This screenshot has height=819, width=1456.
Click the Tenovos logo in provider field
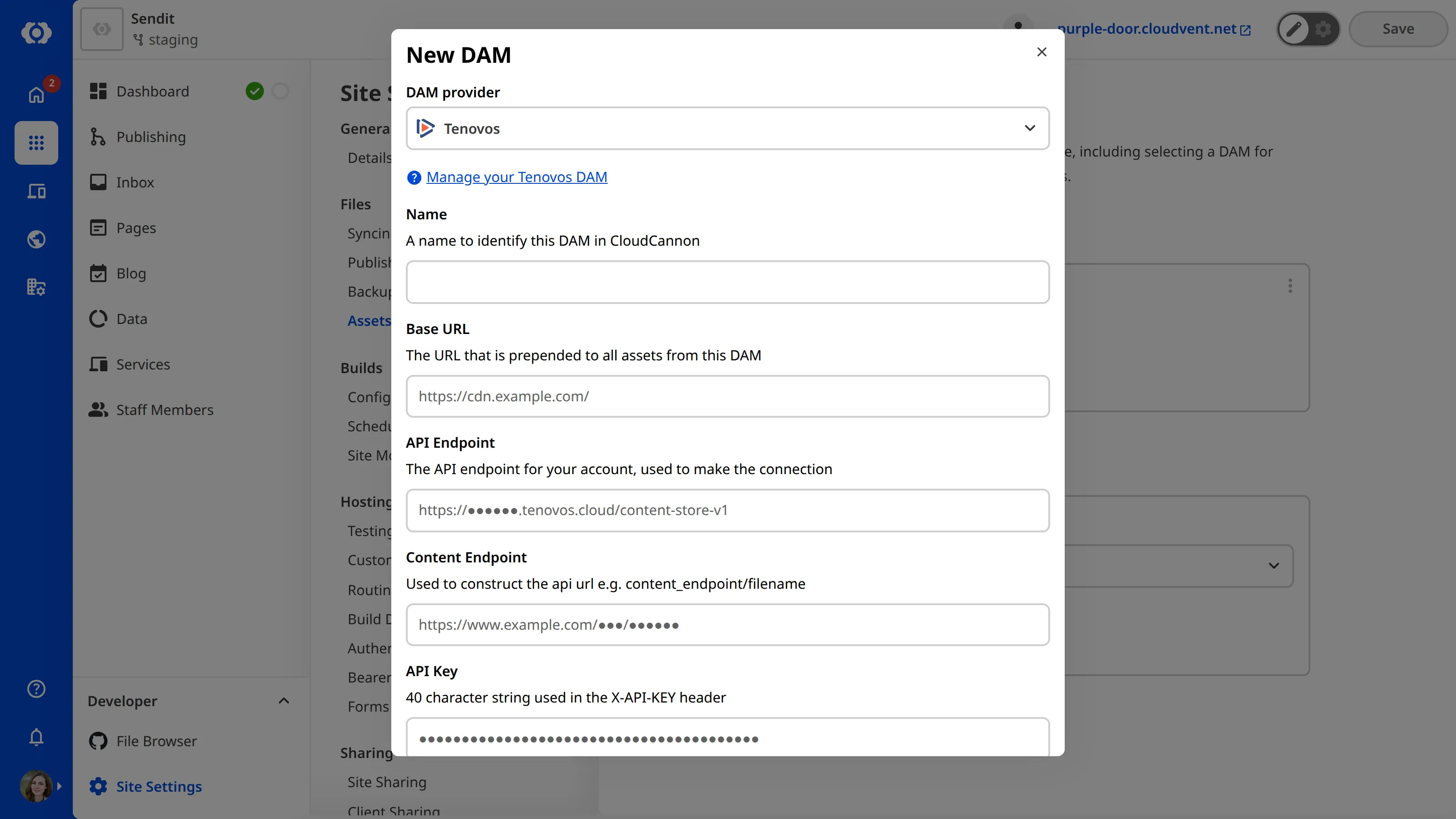425,128
